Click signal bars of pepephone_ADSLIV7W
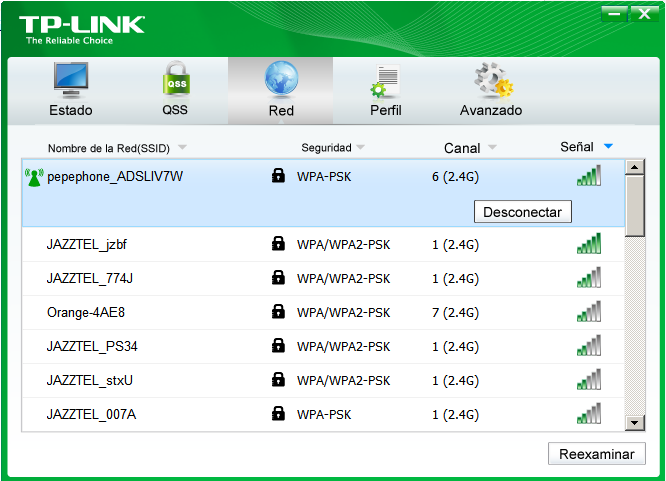 [x=589, y=175]
